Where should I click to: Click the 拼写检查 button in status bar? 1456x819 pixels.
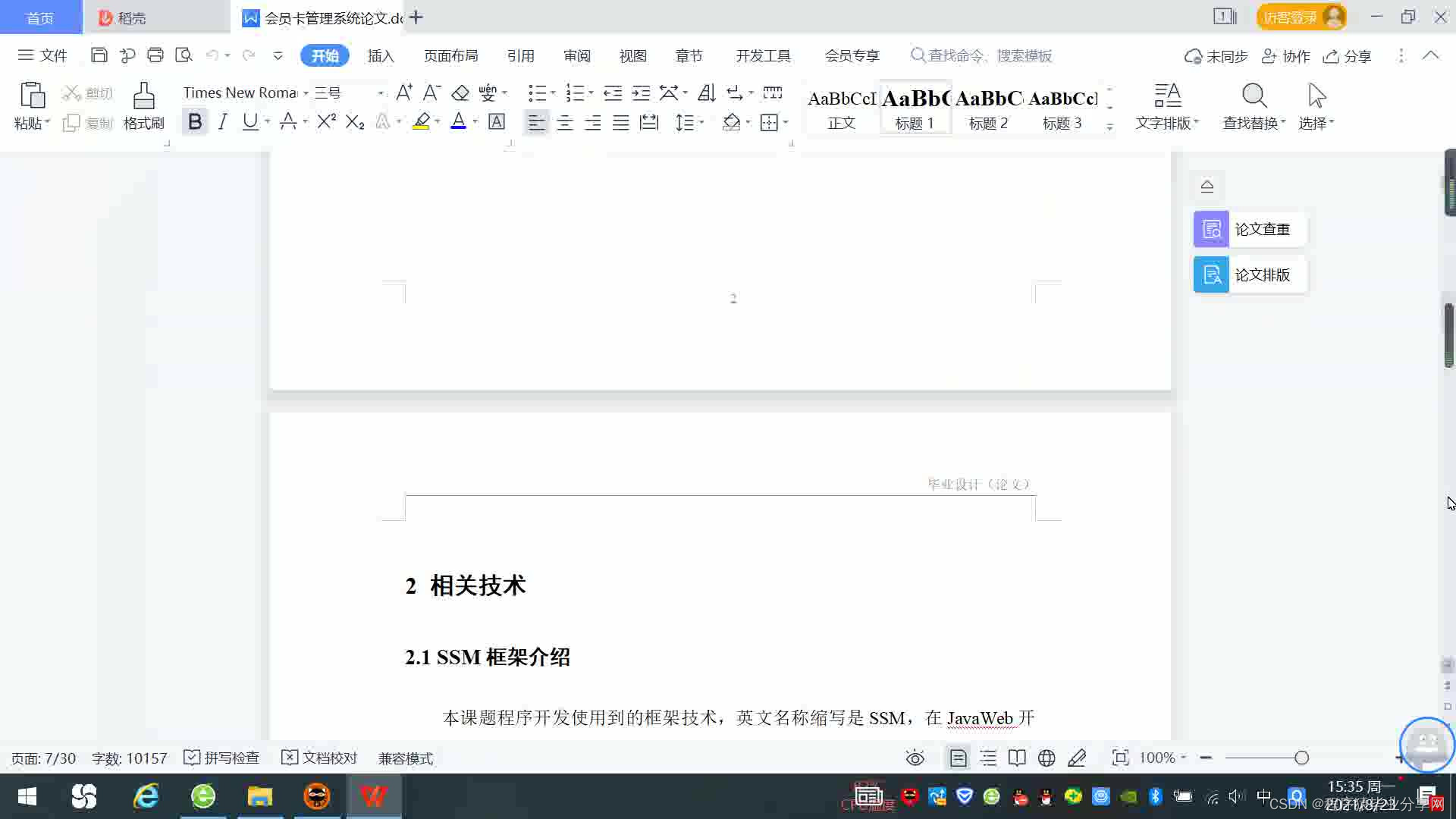tap(221, 758)
